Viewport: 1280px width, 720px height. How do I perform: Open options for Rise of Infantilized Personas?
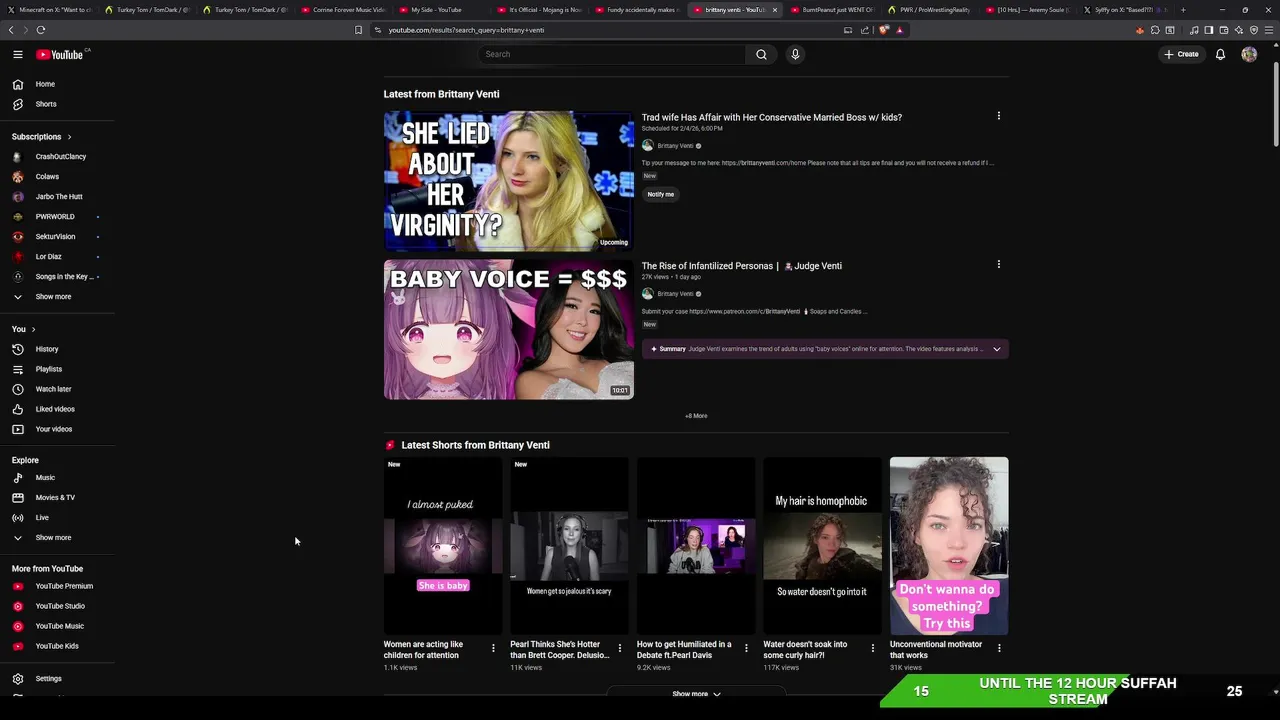[998, 265]
